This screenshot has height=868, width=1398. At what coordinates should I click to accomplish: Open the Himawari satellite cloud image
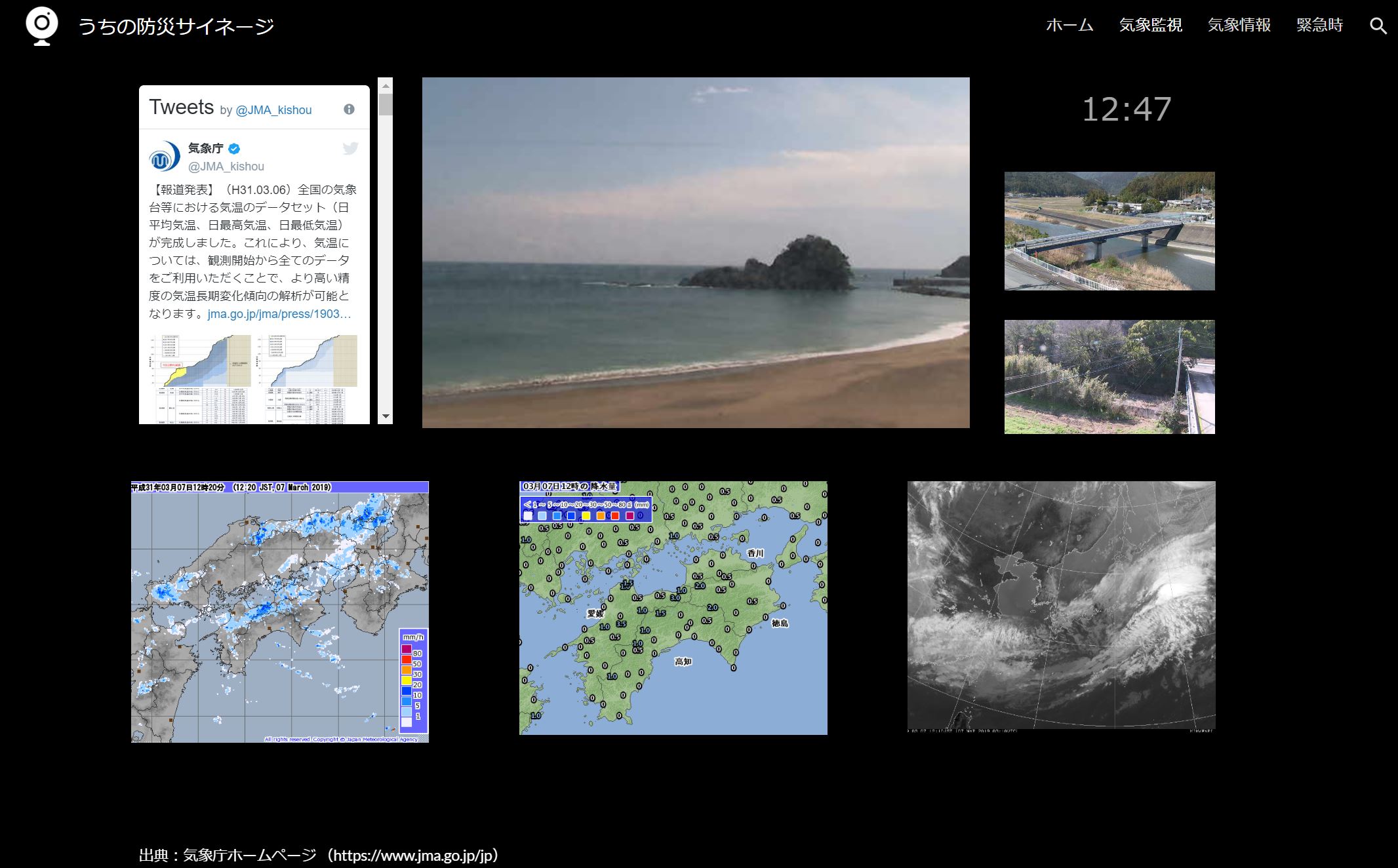coord(1061,606)
